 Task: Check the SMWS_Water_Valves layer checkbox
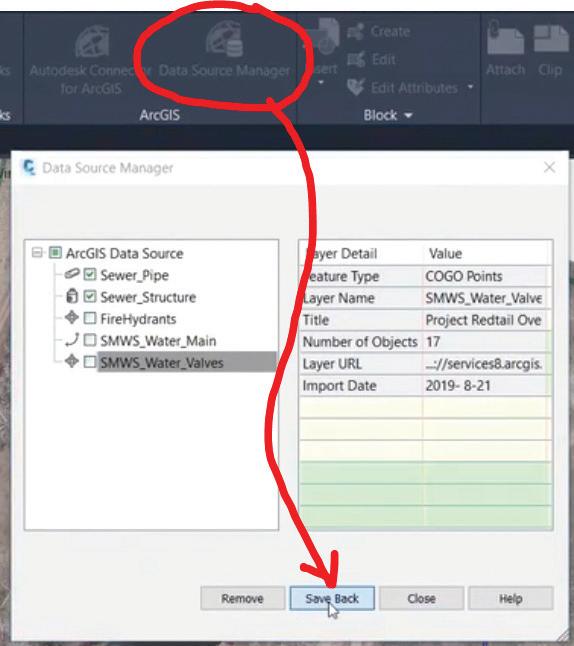point(90,362)
